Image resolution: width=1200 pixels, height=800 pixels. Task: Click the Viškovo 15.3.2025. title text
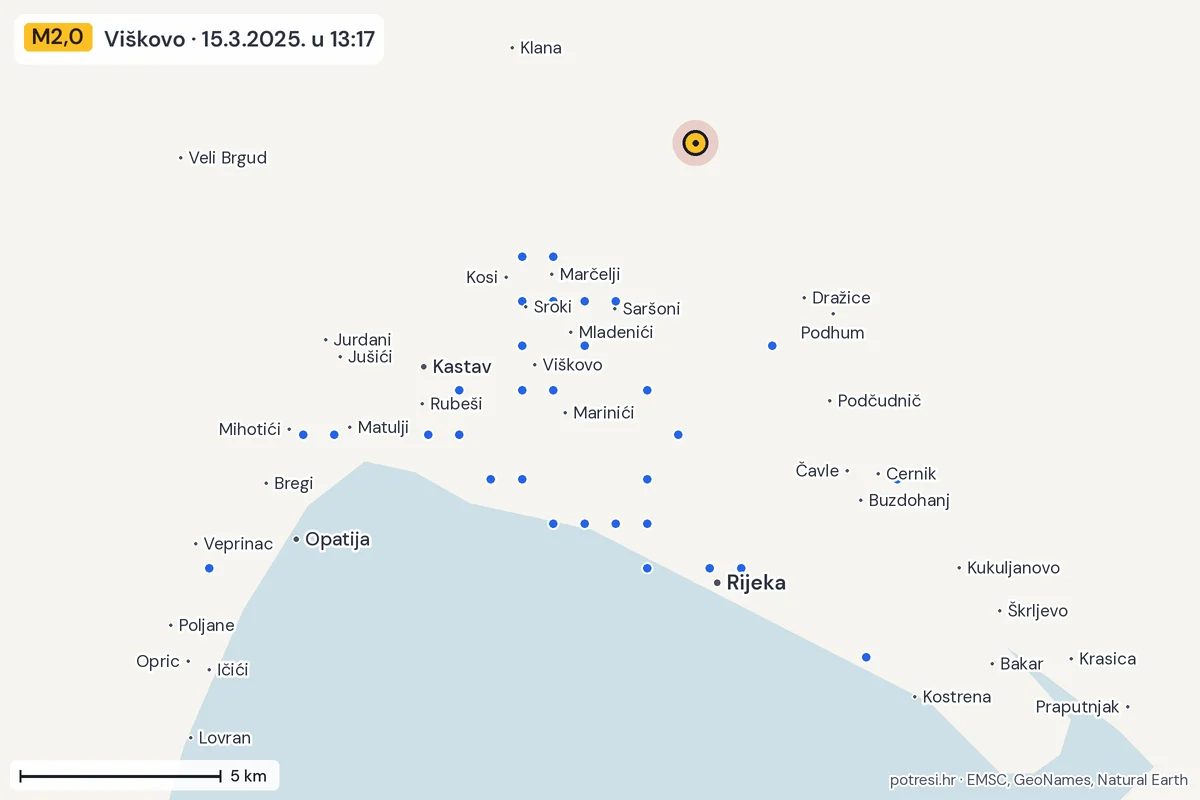tap(239, 39)
